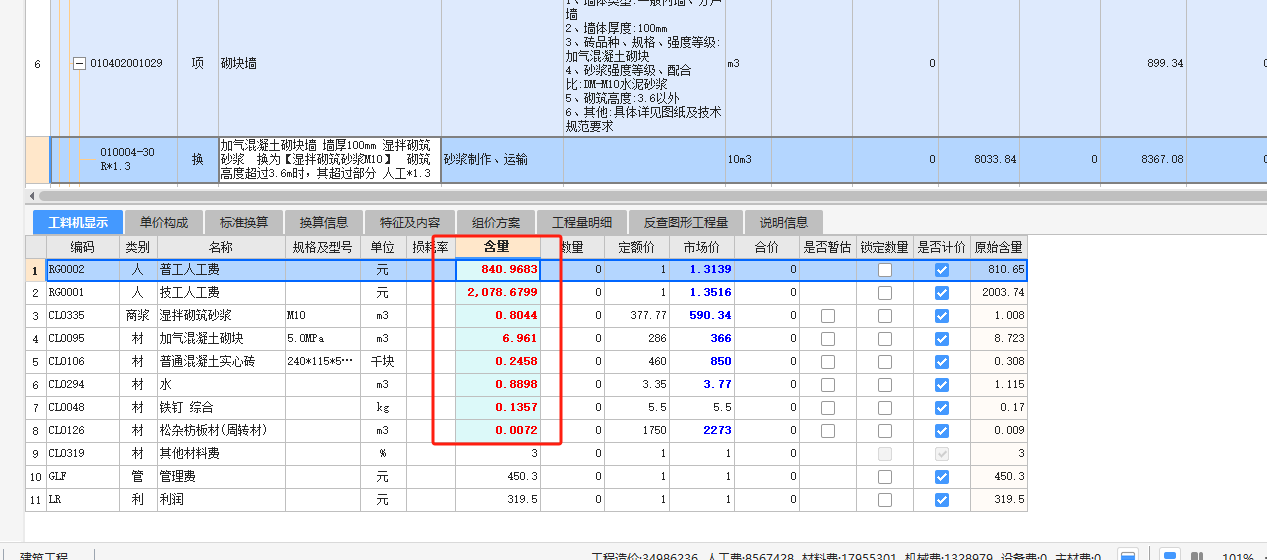The width and height of the screenshot is (1267, 560).
Task: Select 含量 cell 0.1357
Action: tap(498, 408)
